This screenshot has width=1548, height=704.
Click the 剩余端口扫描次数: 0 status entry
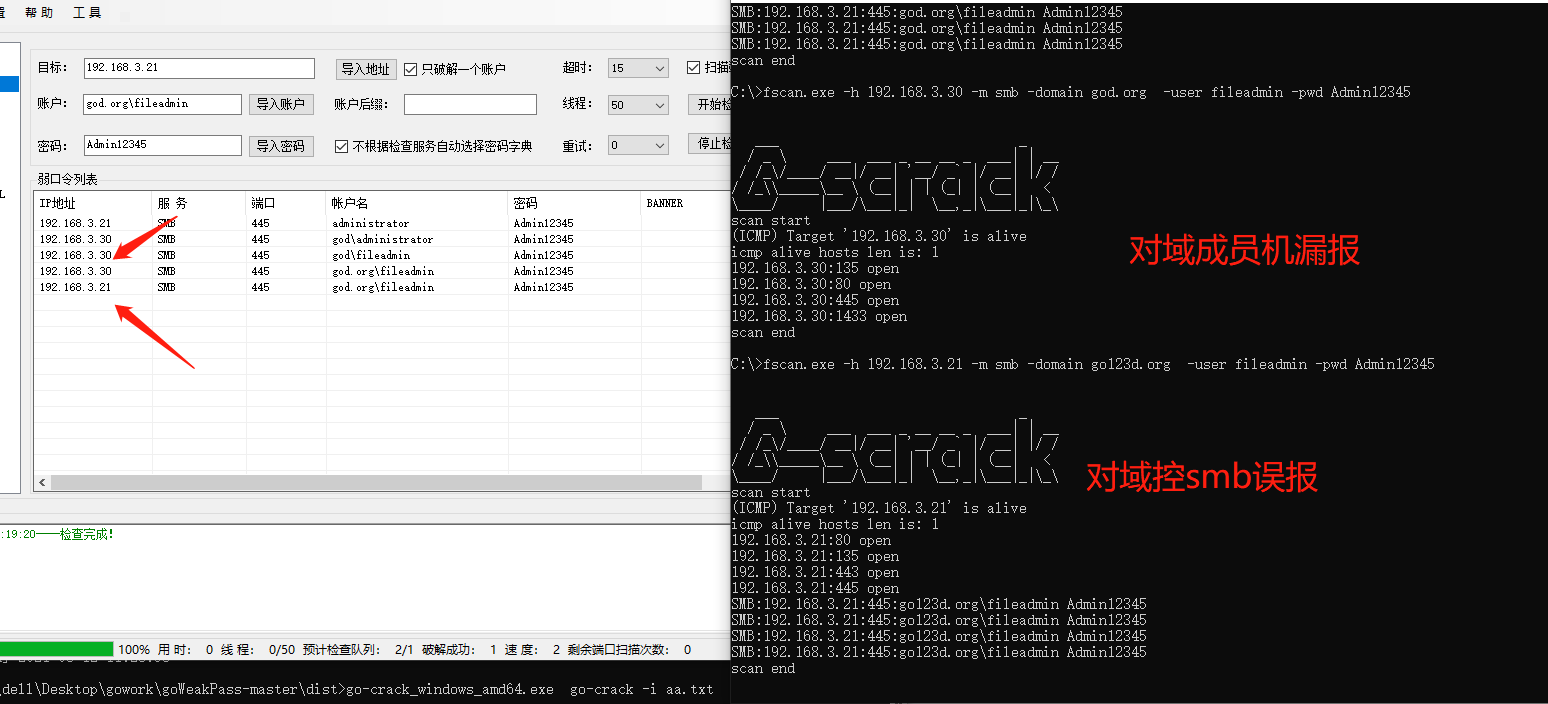pyautogui.click(x=629, y=650)
